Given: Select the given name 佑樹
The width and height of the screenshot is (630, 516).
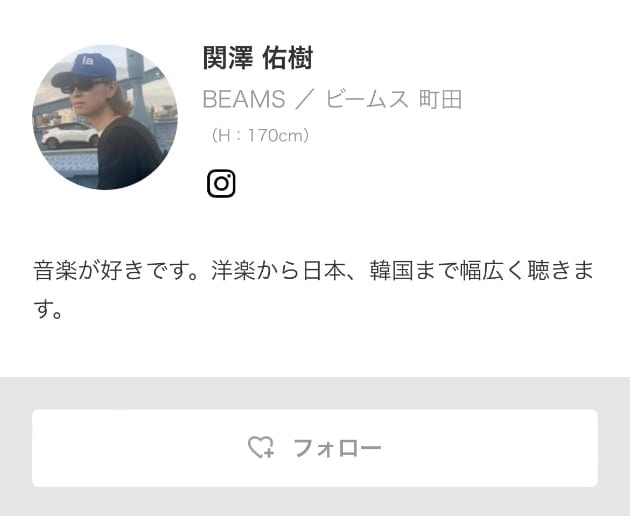Looking at the screenshot, I should (288, 58).
